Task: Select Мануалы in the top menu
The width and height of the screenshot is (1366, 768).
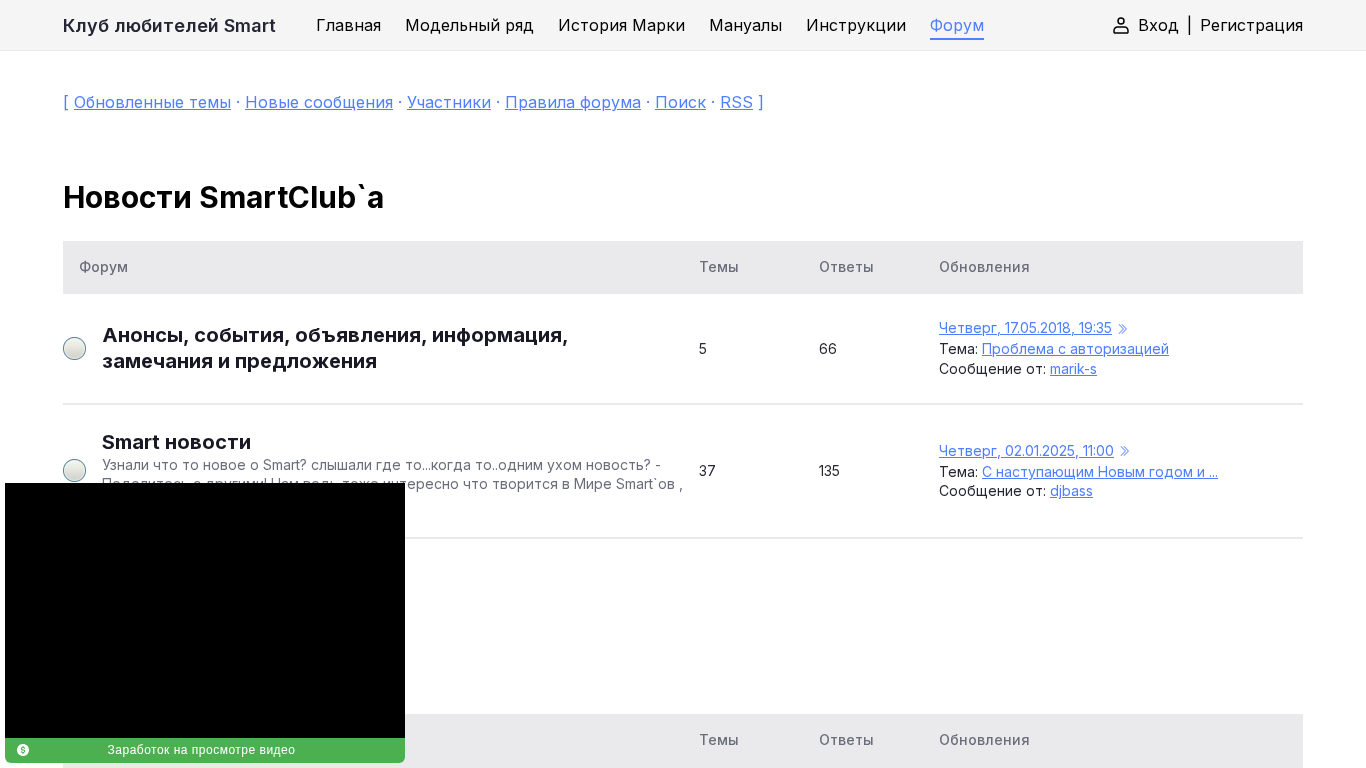Action: [x=745, y=25]
